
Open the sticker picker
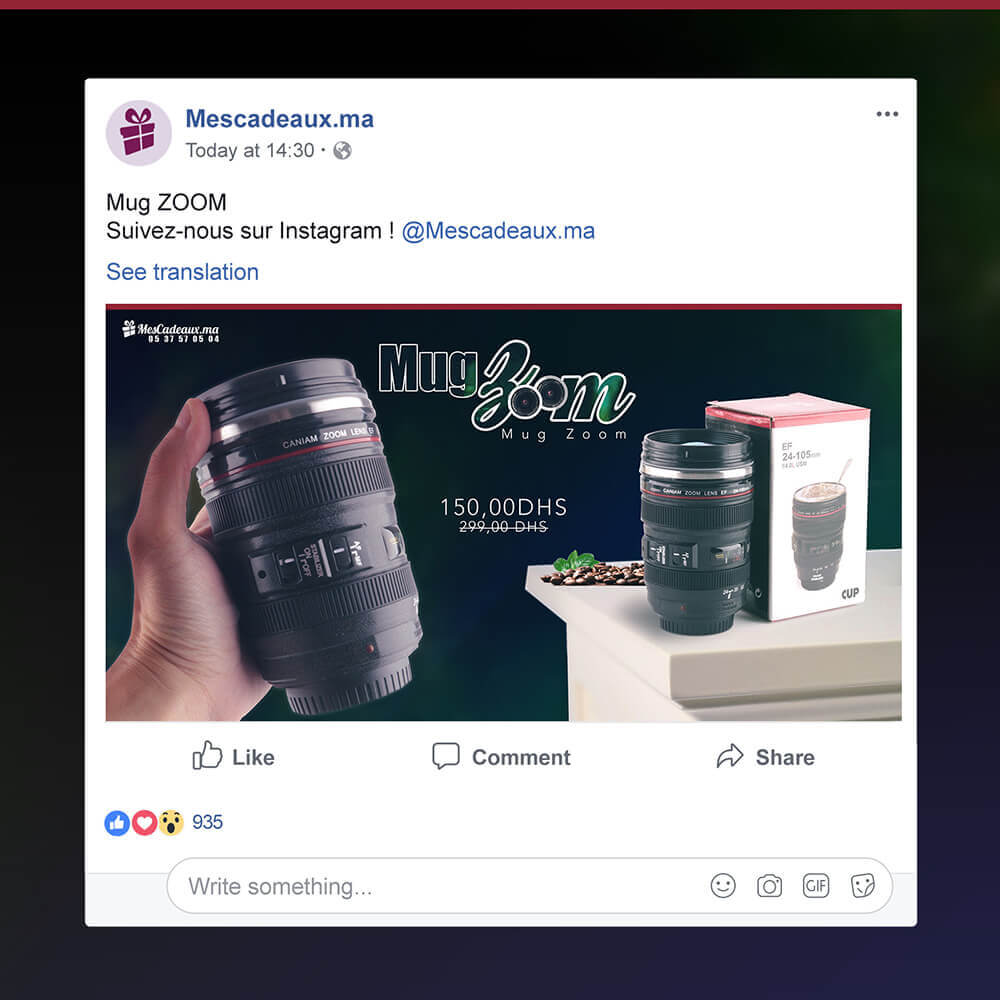click(861, 886)
